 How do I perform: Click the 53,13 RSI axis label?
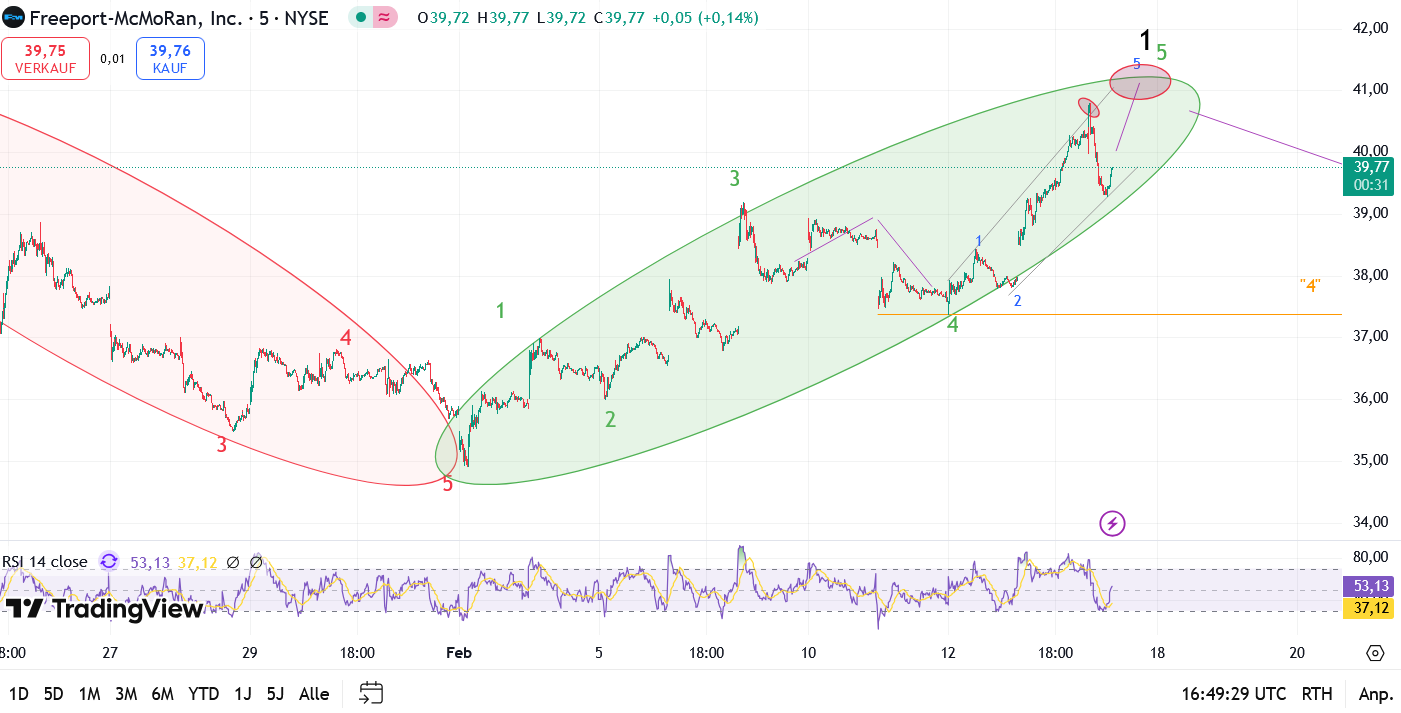(x=1367, y=586)
